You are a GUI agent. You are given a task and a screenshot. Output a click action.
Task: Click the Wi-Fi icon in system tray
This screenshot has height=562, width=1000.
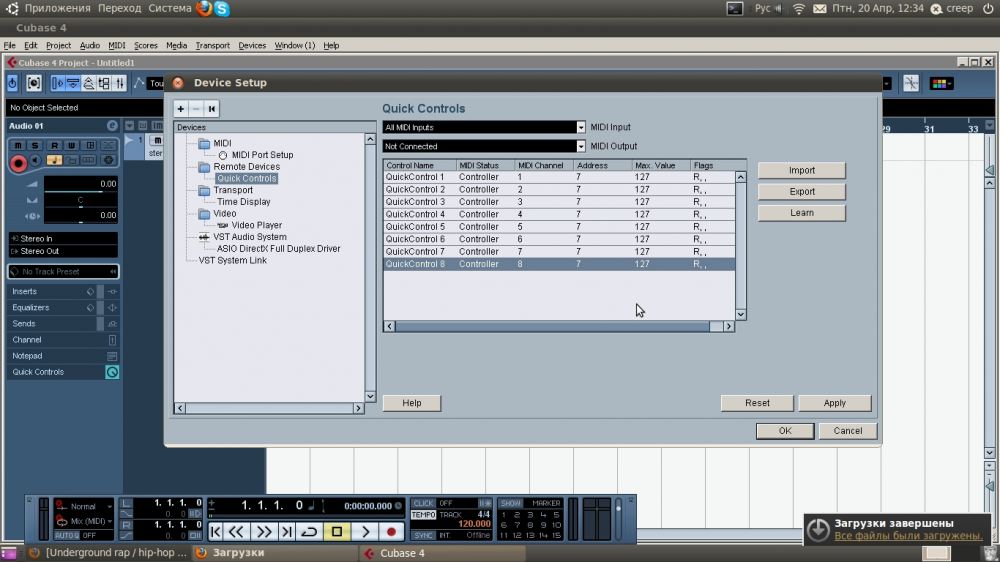798,8
